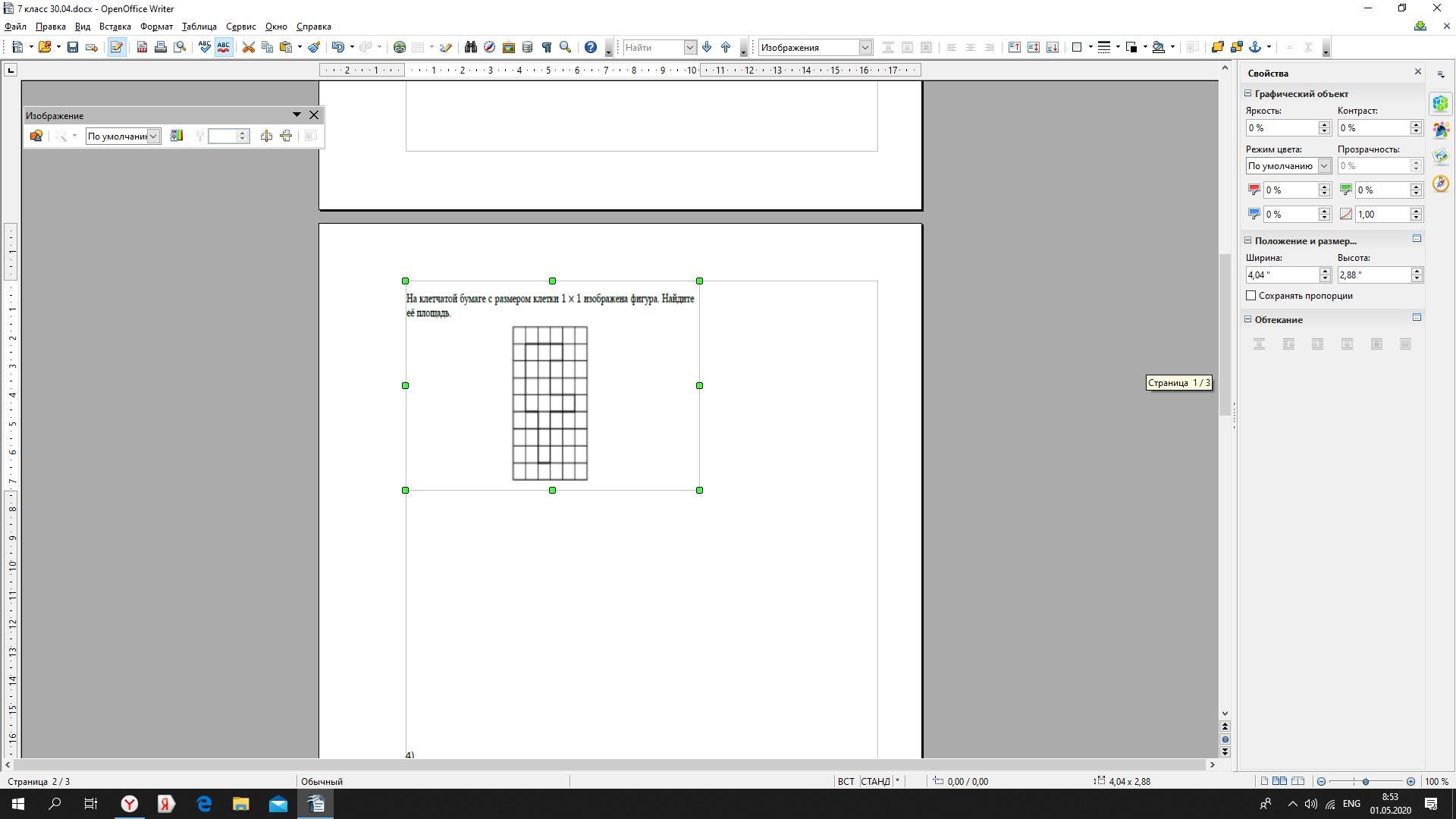This screenshot has width=1456, height=819.
Task: Click the anchor icon in toolbar
Action: tap(1255, 47)
